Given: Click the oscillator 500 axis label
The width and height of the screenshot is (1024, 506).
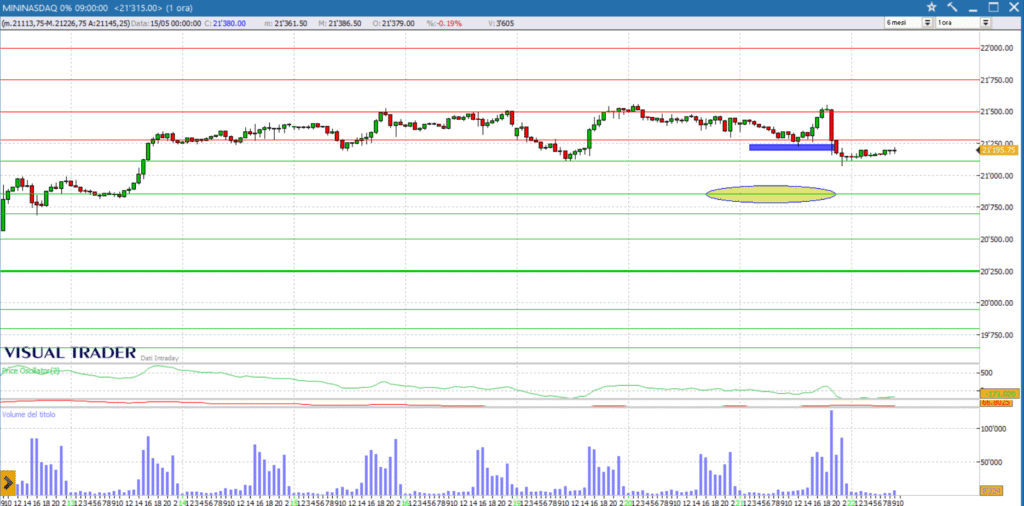Looking at the screenshot, I should pos(986,373).
